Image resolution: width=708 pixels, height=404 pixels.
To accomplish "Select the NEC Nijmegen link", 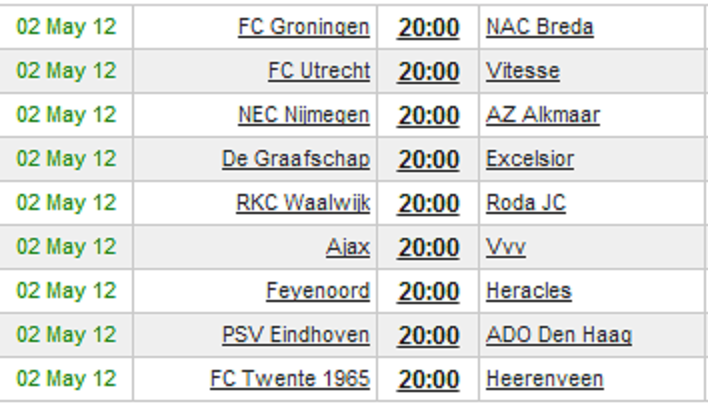I will (304, 115).
